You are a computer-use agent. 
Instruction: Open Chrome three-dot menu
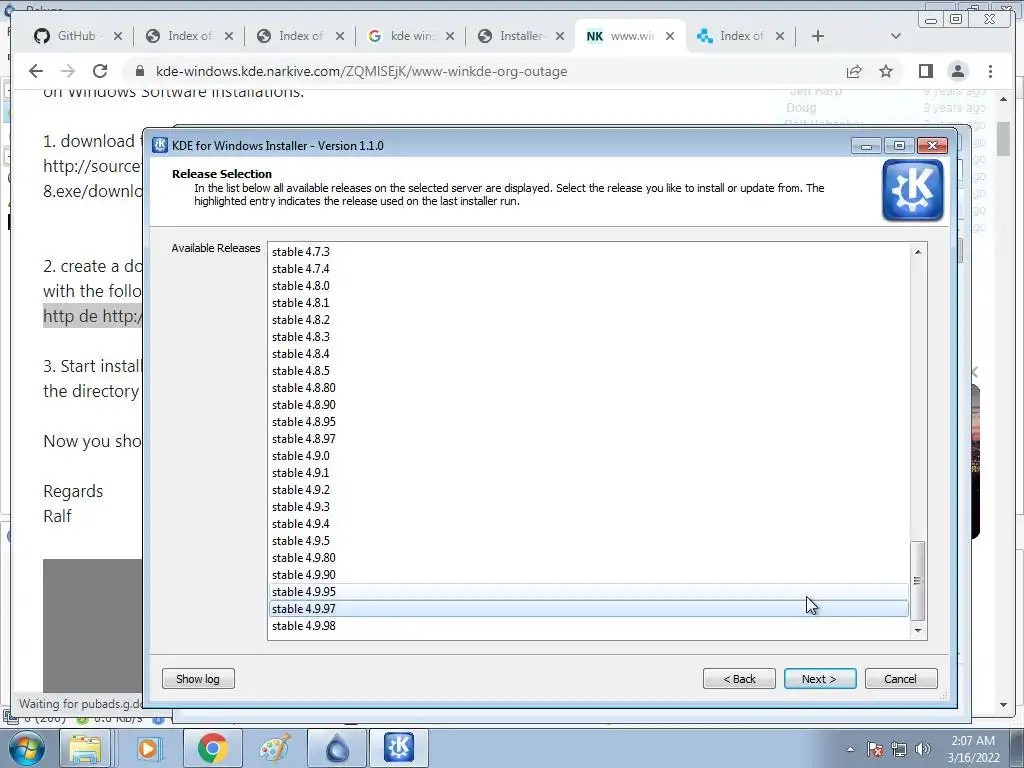tap(990, 71)
